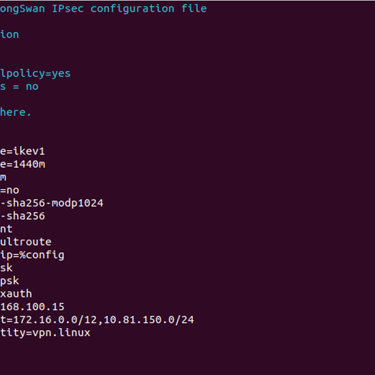Screen dimensions: 375x375
Task: Click the '-sha256-modp1024' cipher text
Action: pos(52,203)
